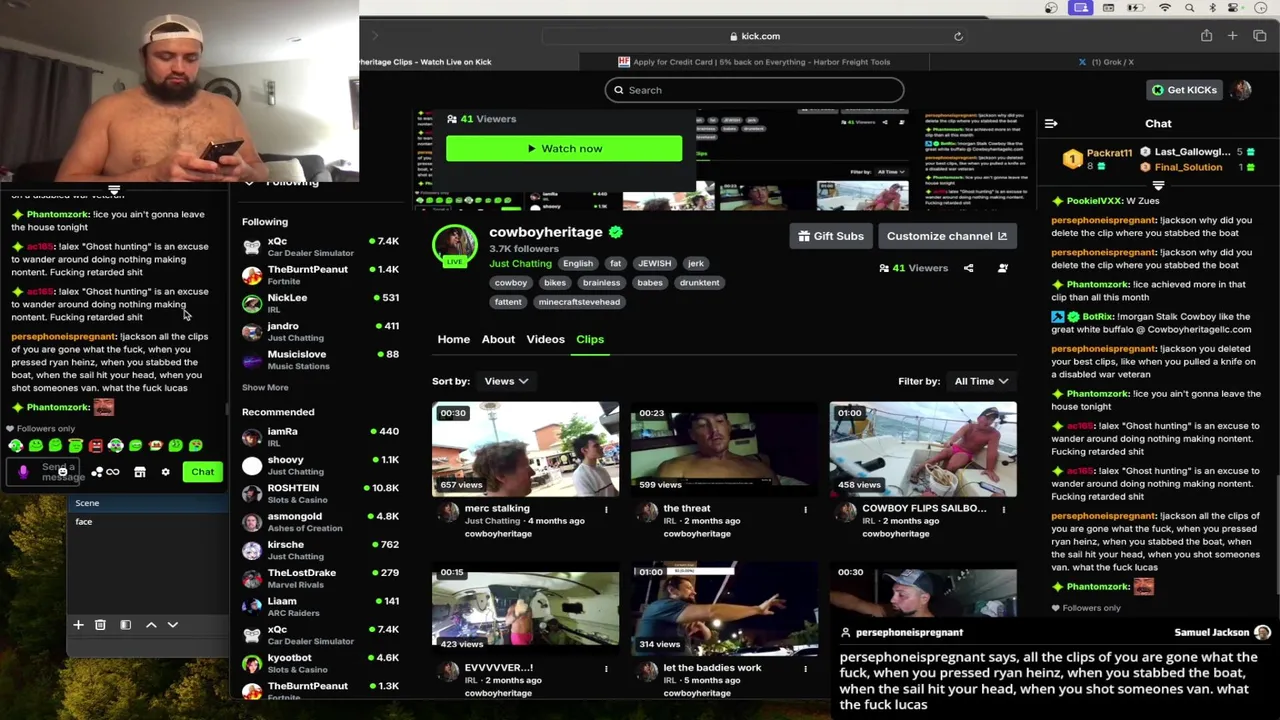Open the Safari share icon
This screenshot has width=1280, height=720.
(1206, 36)
